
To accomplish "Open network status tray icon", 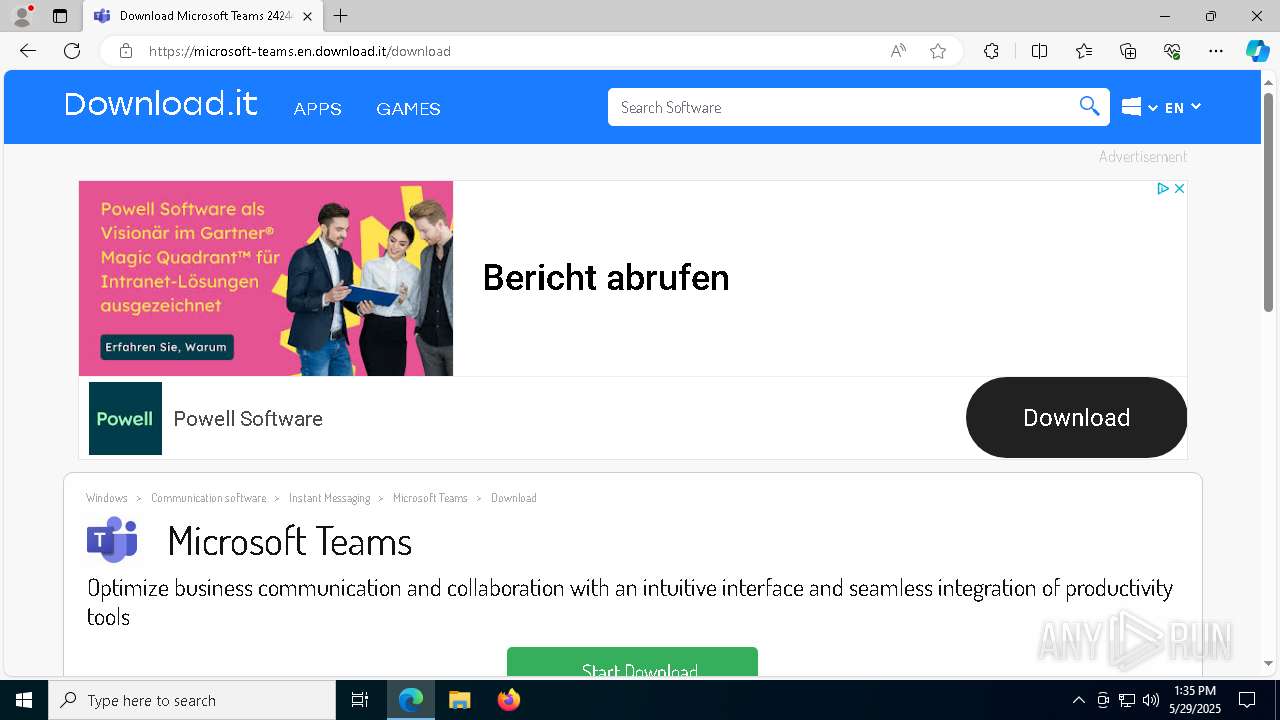I will pos(1127,700).
